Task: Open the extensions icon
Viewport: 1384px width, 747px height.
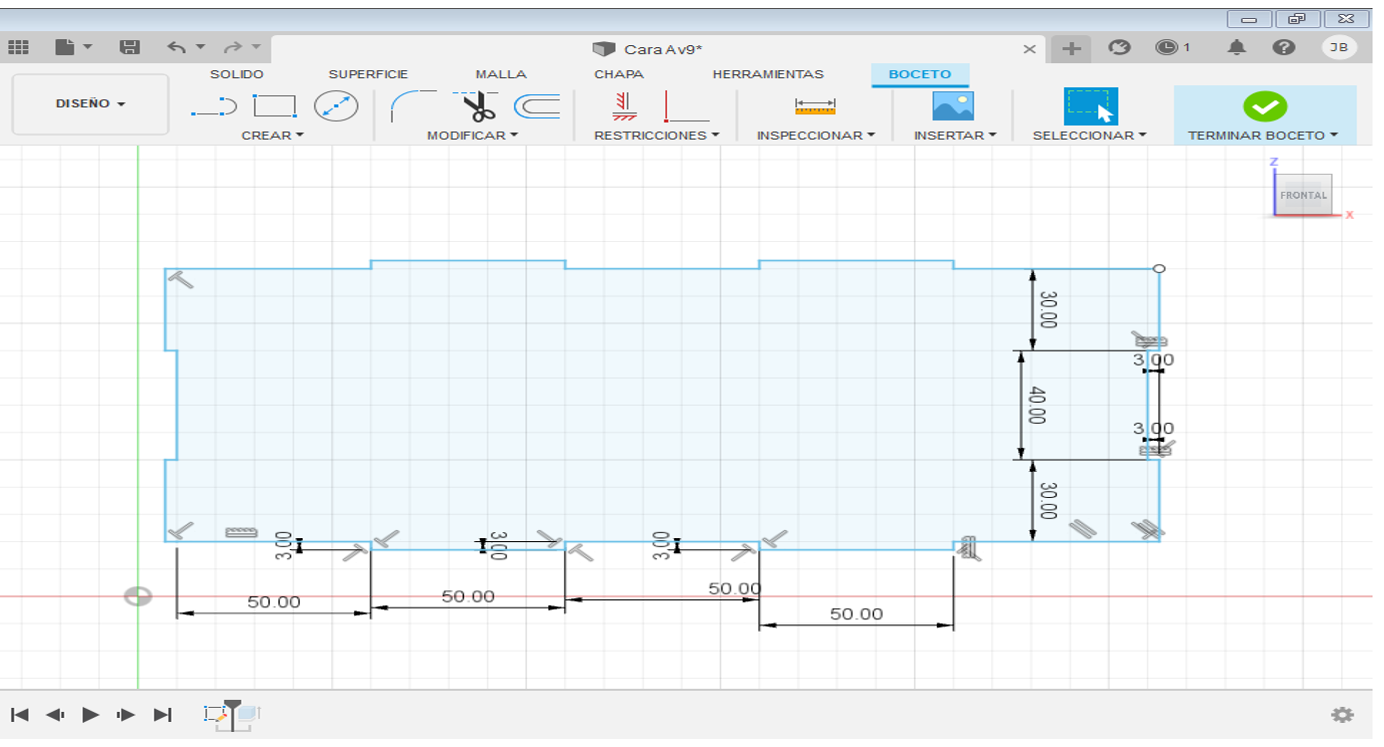Action: point(1120,47)
